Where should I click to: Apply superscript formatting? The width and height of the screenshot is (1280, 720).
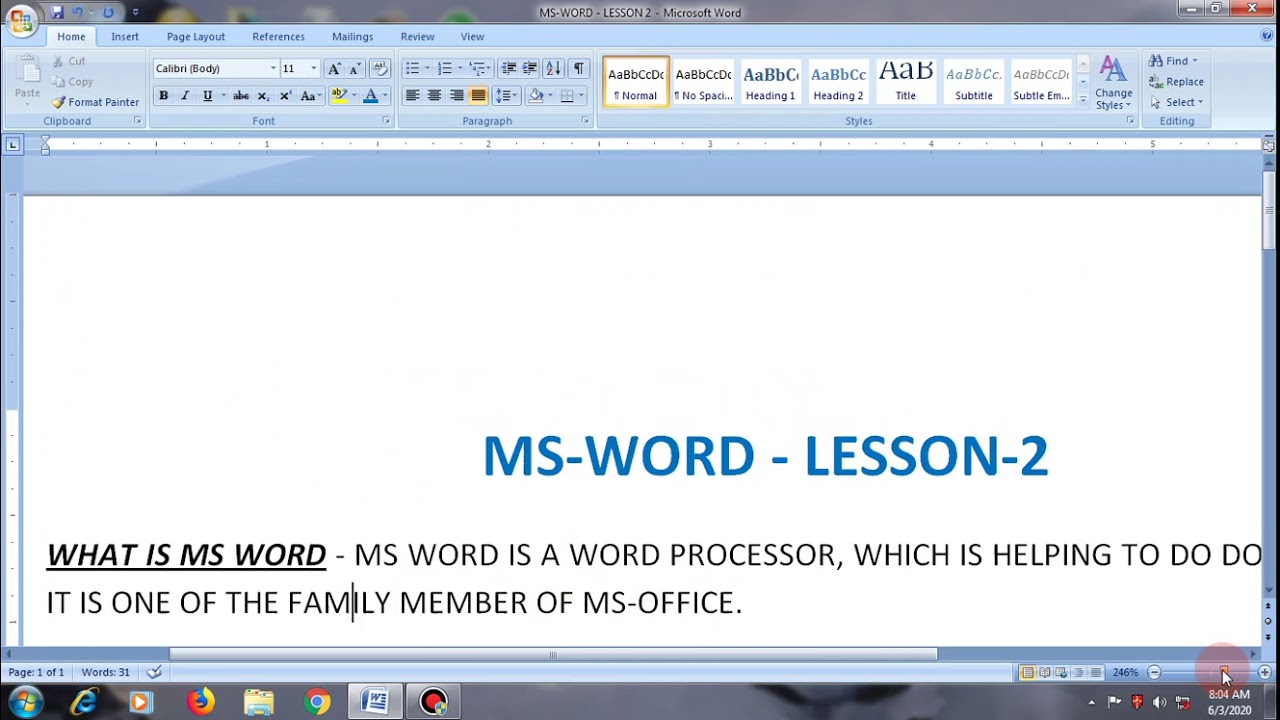point(285,96)
